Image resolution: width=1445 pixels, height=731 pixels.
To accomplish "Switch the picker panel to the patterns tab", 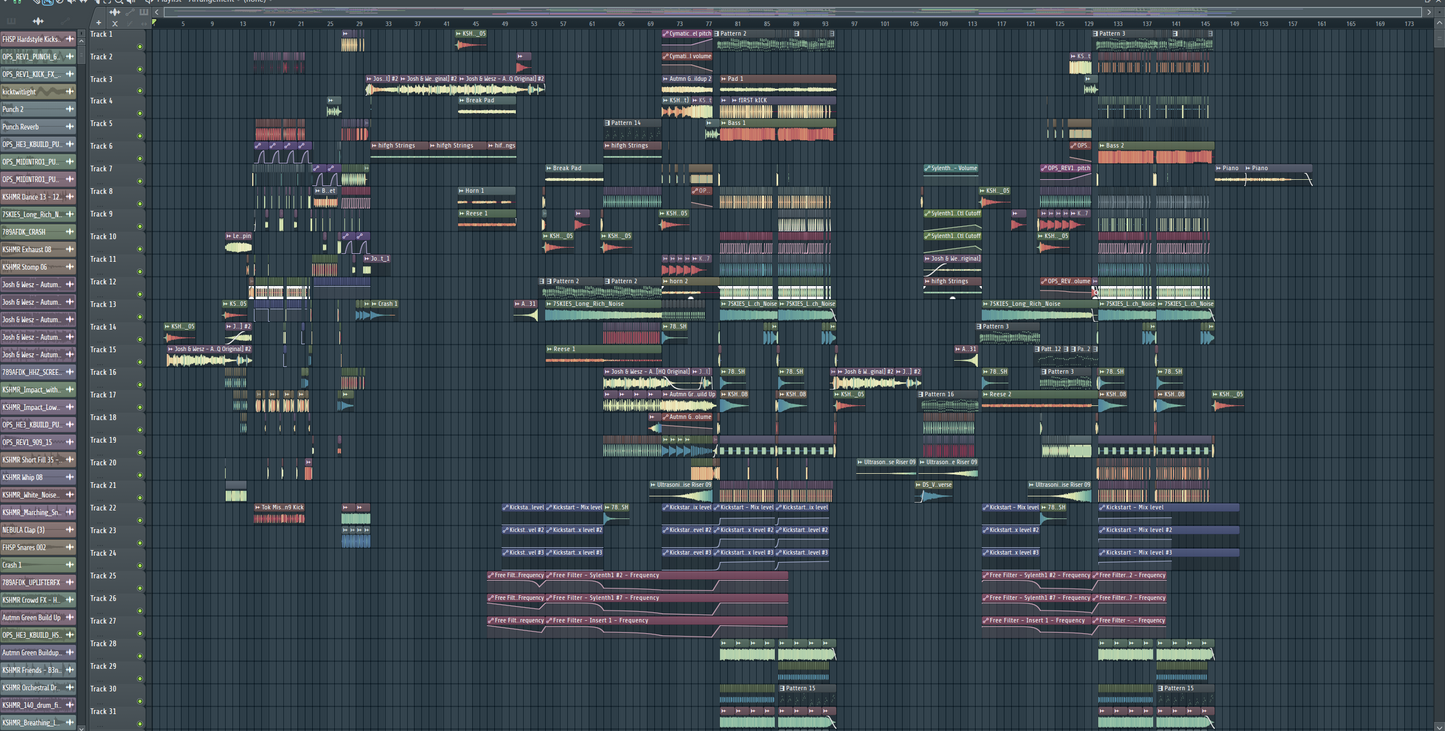I will point(12,21).
